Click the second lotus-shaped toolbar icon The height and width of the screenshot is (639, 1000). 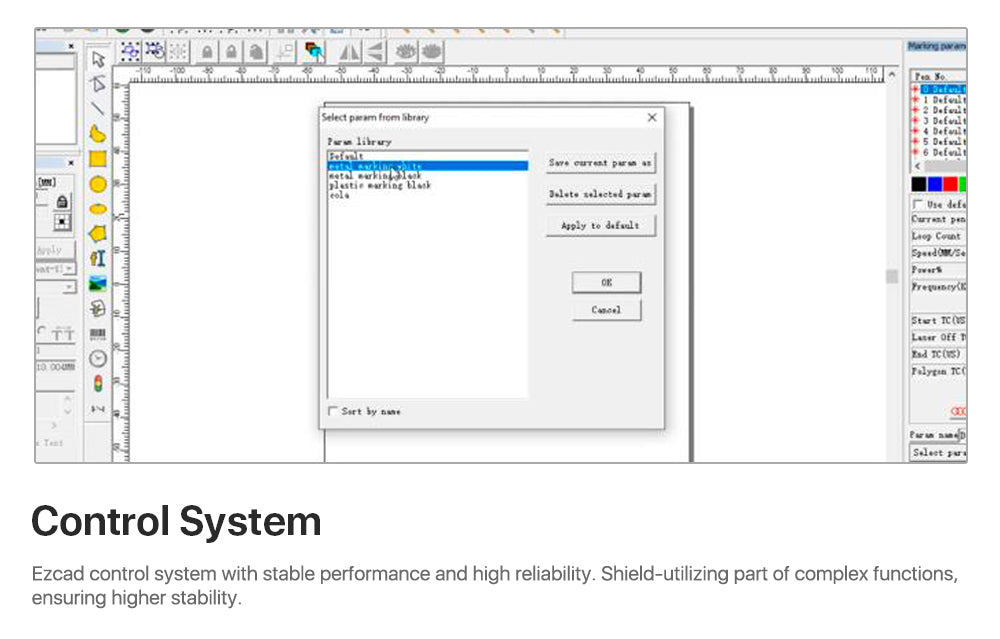[432, 51]
